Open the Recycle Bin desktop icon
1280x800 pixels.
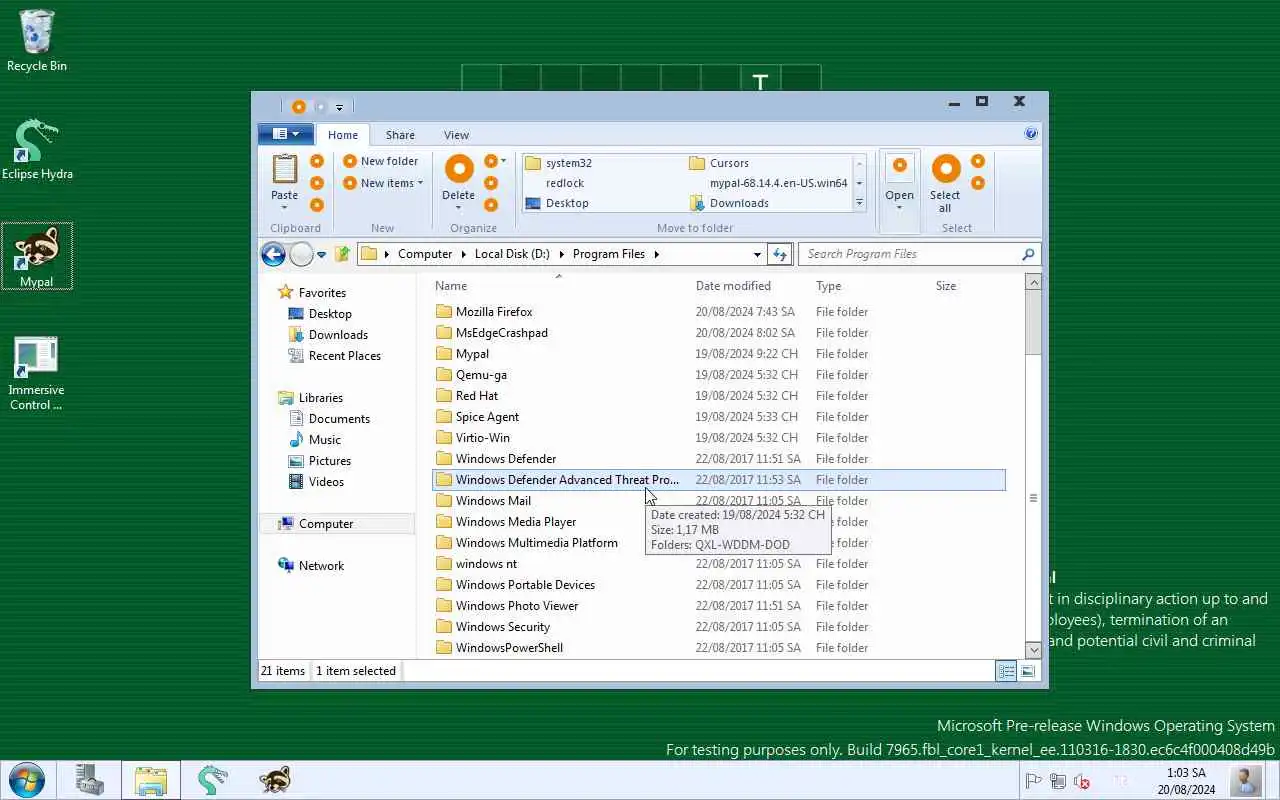37,41
